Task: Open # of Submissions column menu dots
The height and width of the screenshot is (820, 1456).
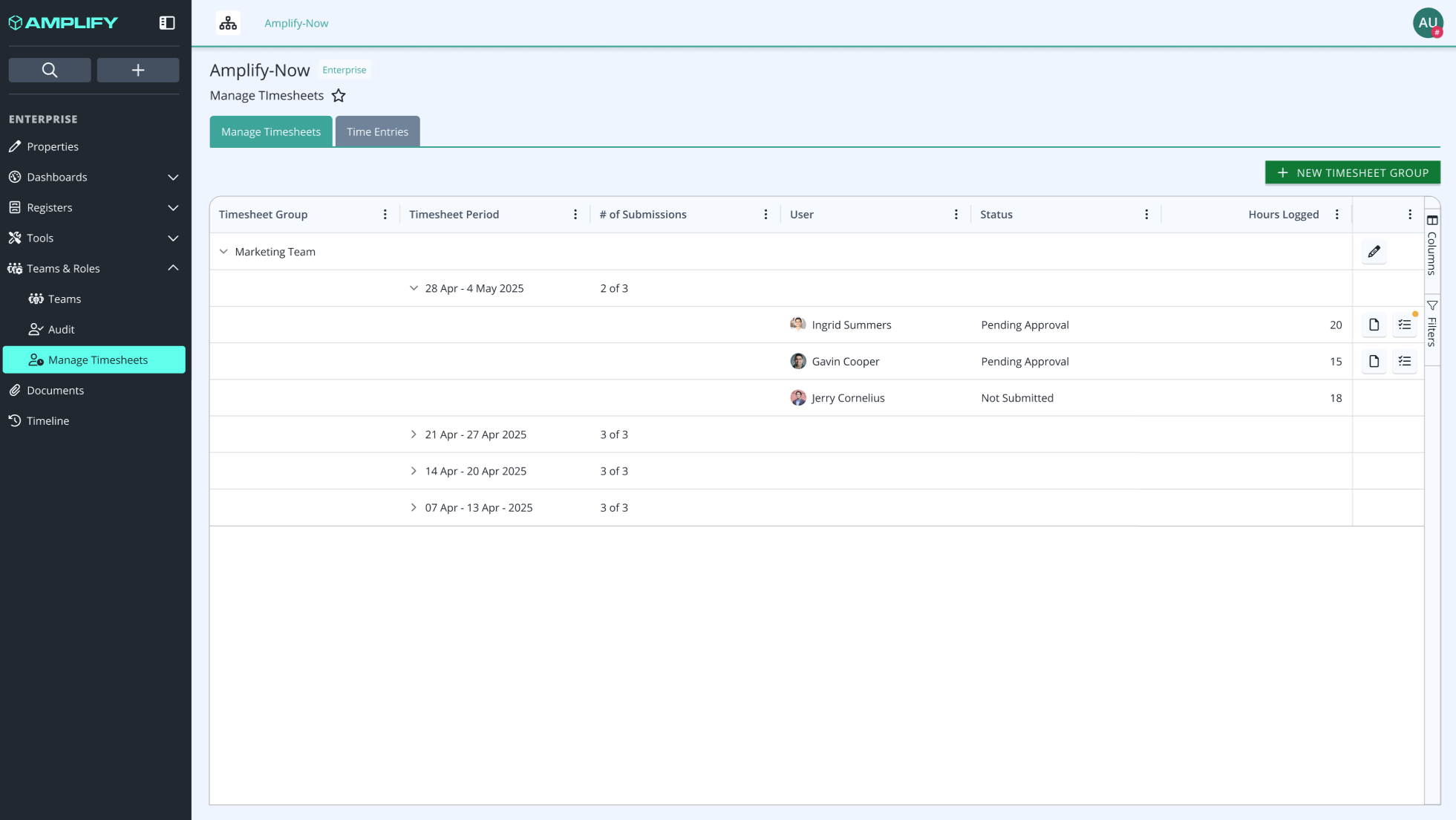Action: (x=766, y=215)
